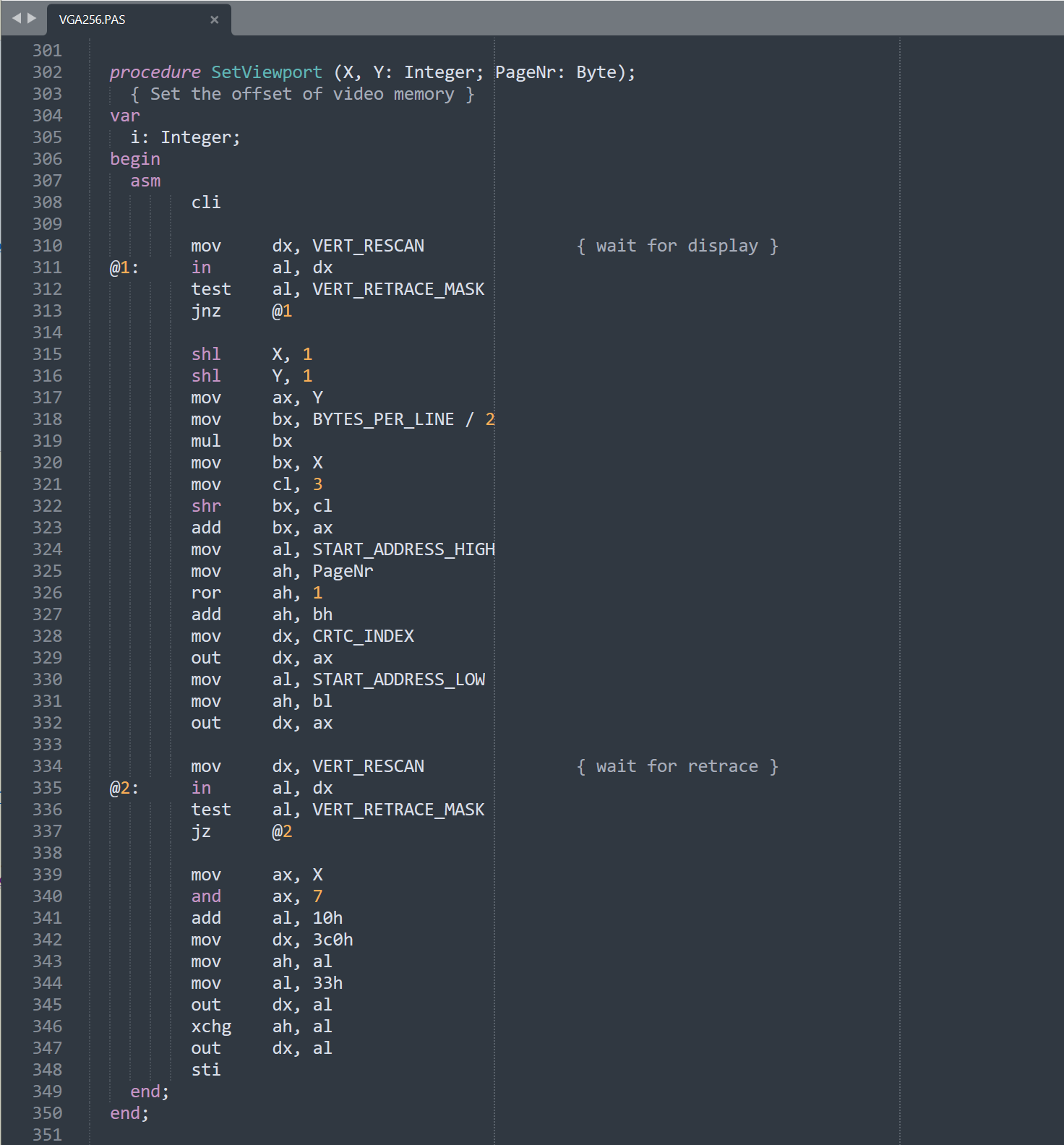Place cursor on BYTES_PER_LINE constant
Viewport: 1064px width, 1145px height.
pos(383,419)
